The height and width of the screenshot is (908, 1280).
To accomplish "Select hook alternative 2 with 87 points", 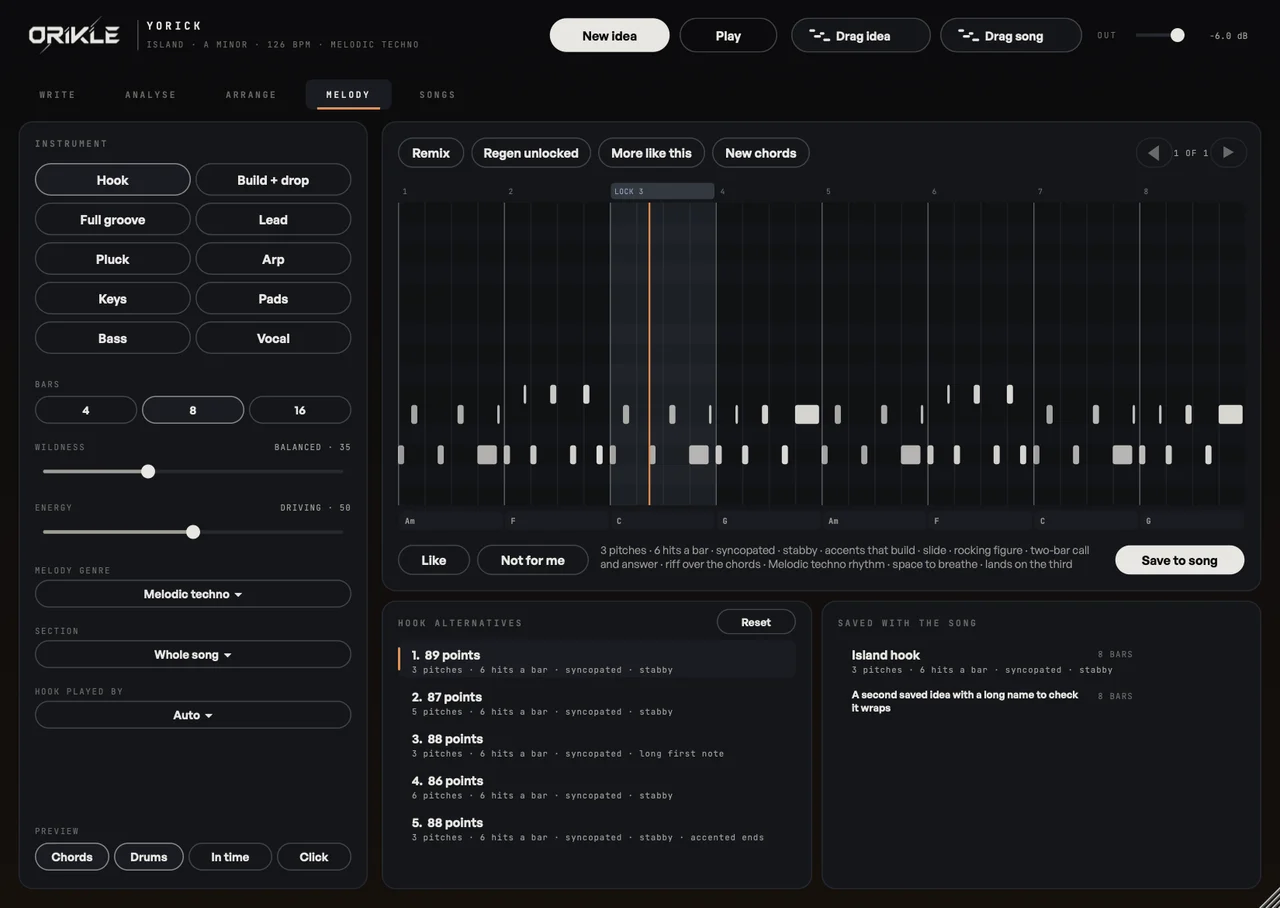I will click(x=597, y=703).
